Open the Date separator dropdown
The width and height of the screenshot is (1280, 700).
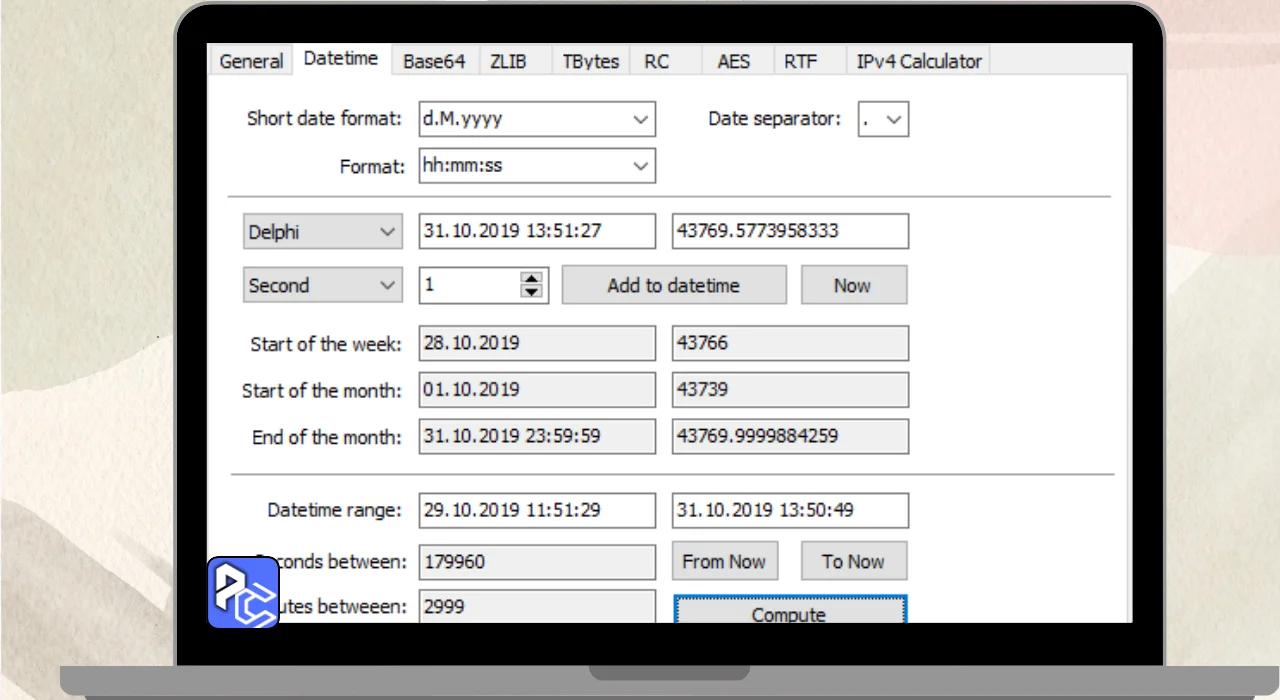click(x=894, y=119)
